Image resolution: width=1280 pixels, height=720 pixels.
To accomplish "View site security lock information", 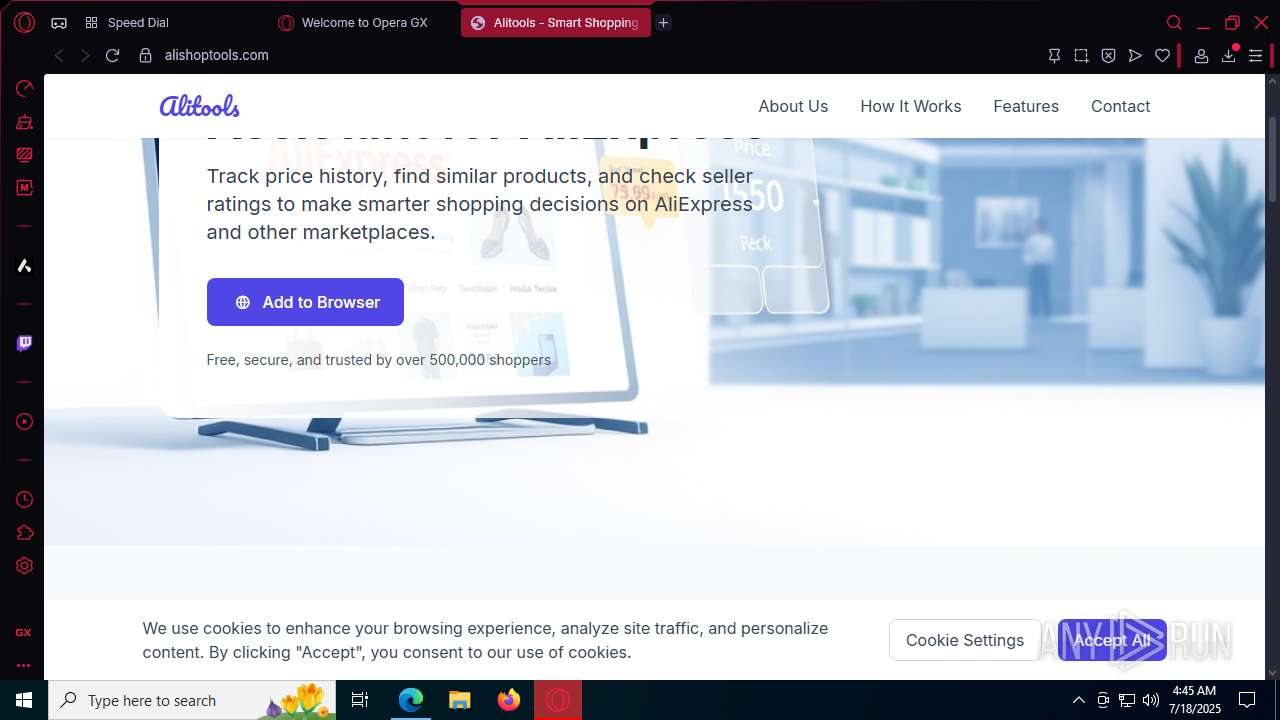I will coord(146,56).
